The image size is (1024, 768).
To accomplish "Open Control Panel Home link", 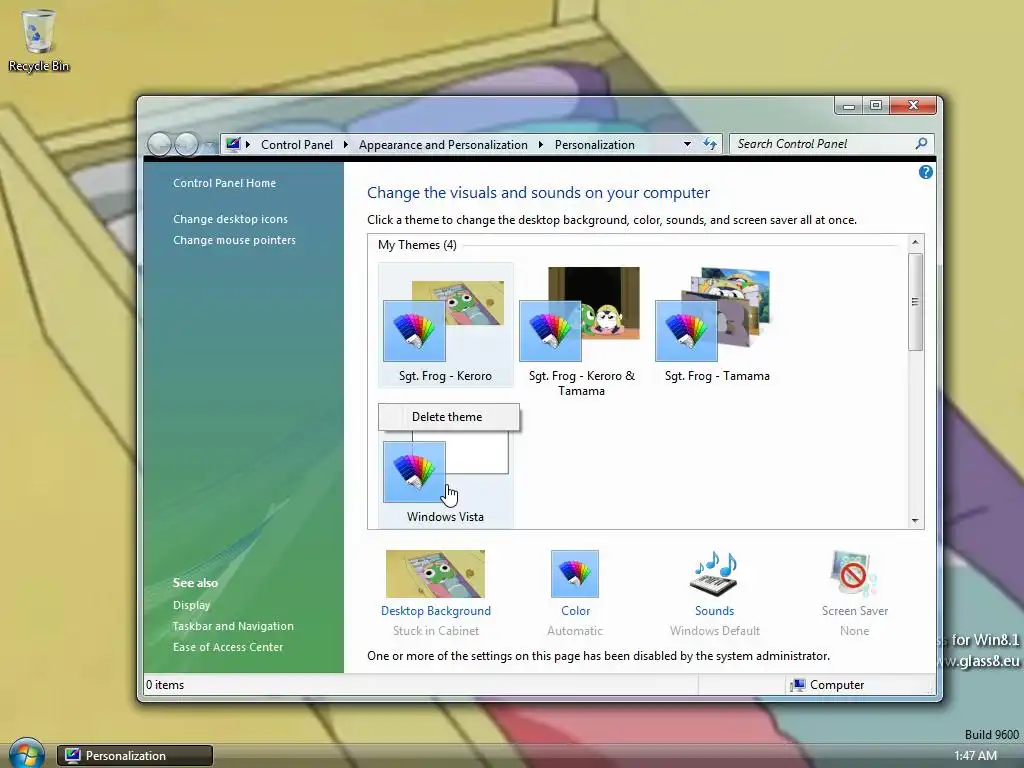I will pos(224,183).
